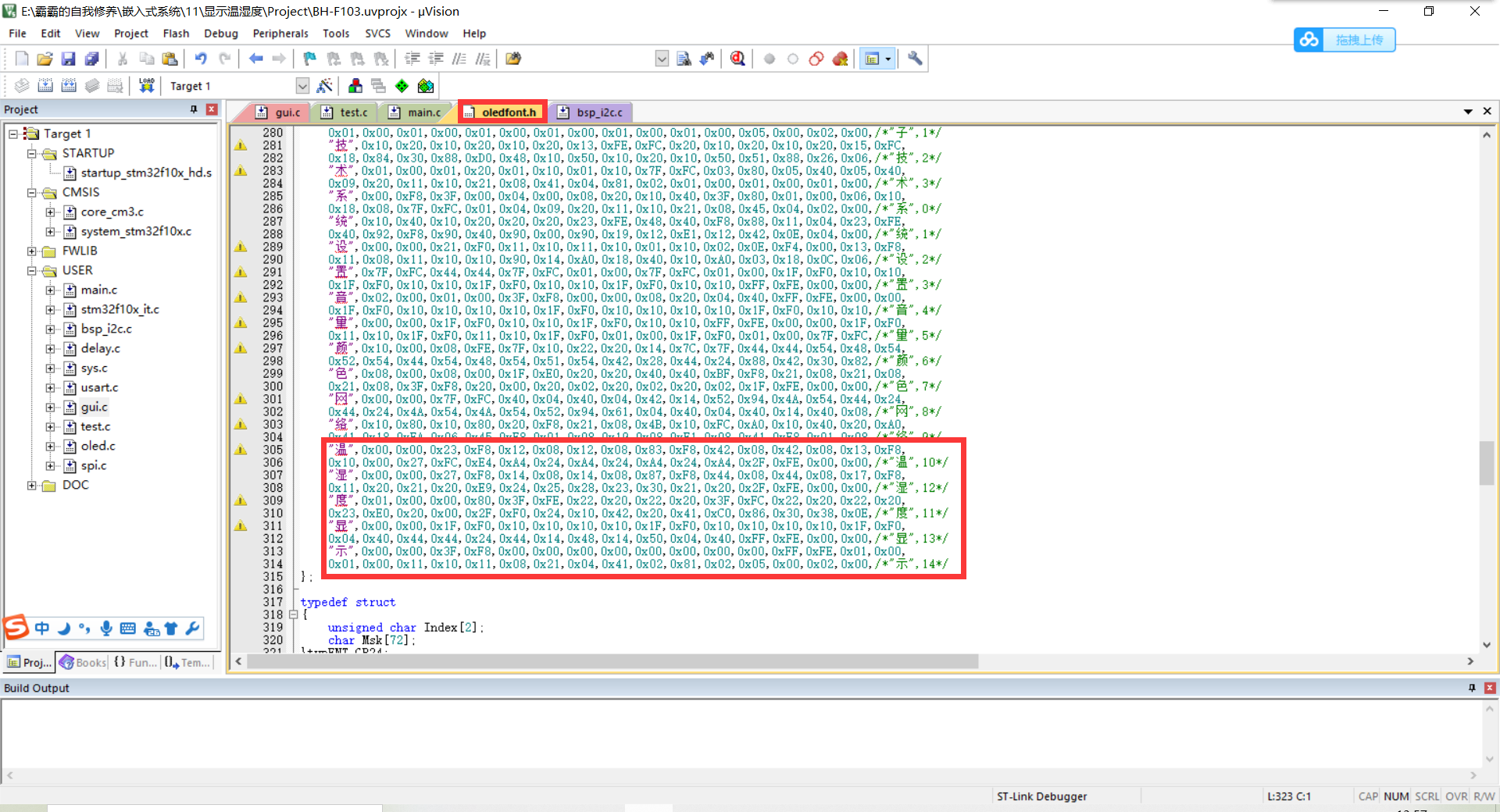Toggle the Sogou moon half-width mode
1500x812 pixels.
[64, 628]
